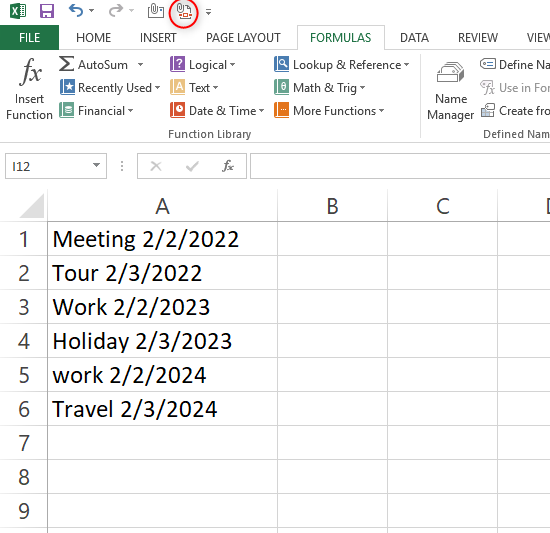Open the Lookup & Reference functions list
This screenshot has width=550, height=533.
[342, 65]
